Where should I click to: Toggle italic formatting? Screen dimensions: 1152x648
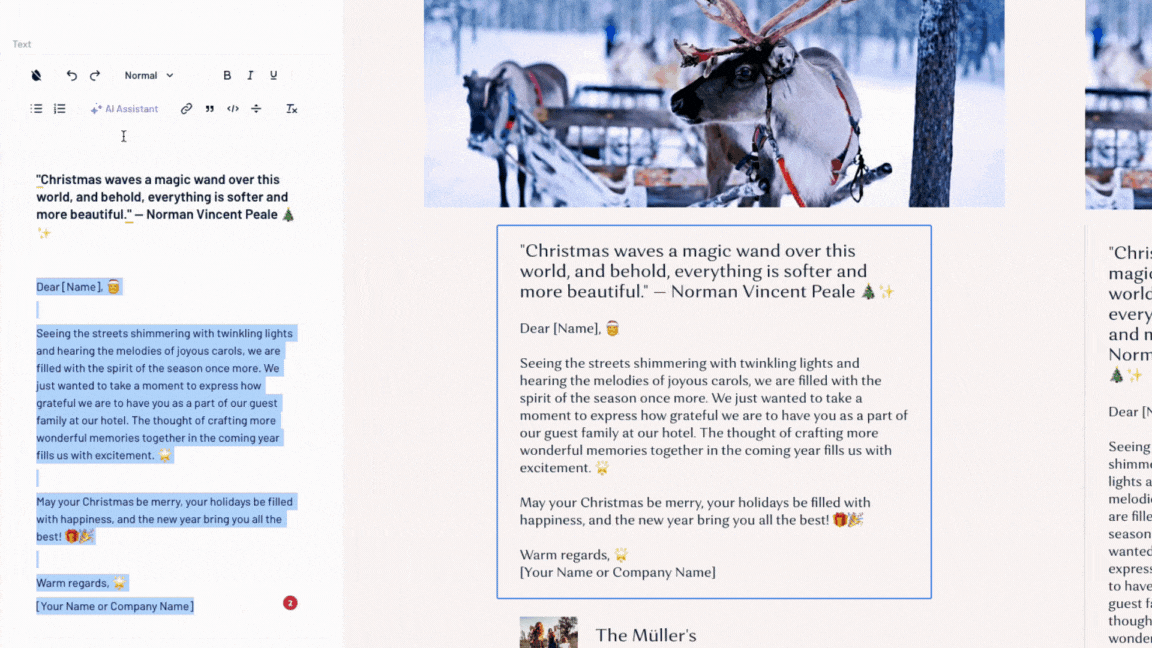251,76
